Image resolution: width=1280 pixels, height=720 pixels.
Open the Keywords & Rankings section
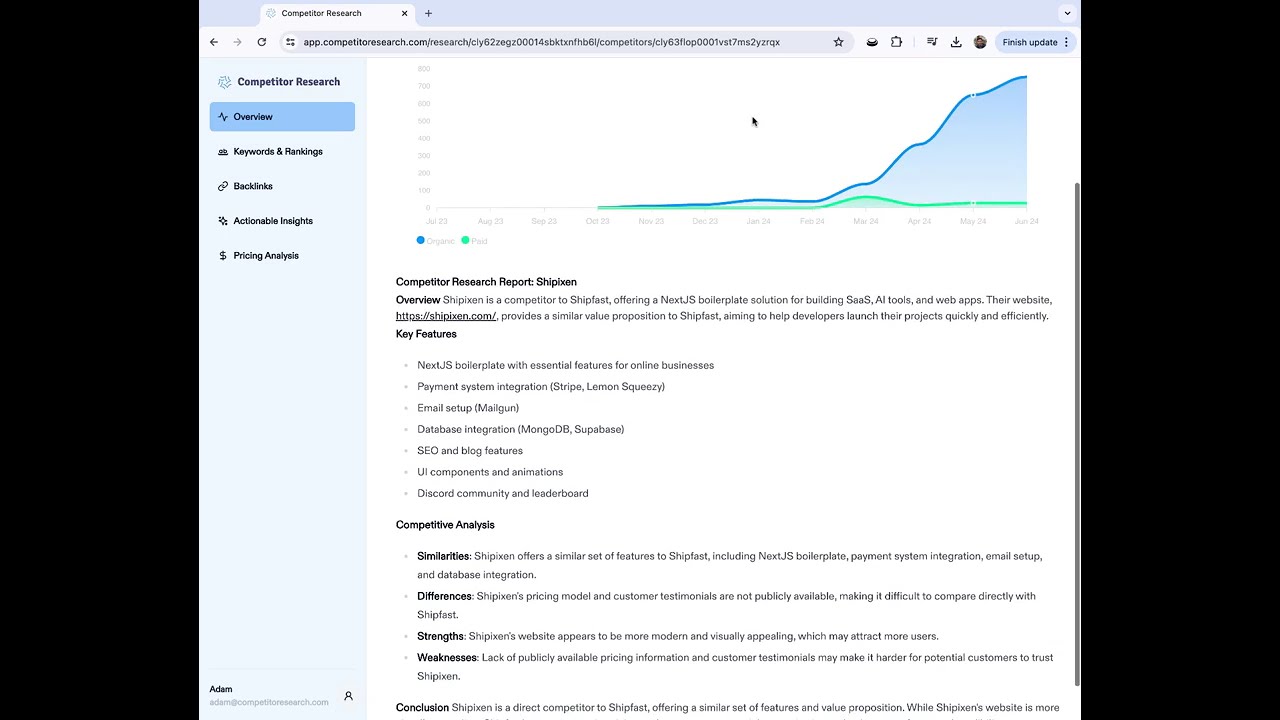click(x=282, y=152)
